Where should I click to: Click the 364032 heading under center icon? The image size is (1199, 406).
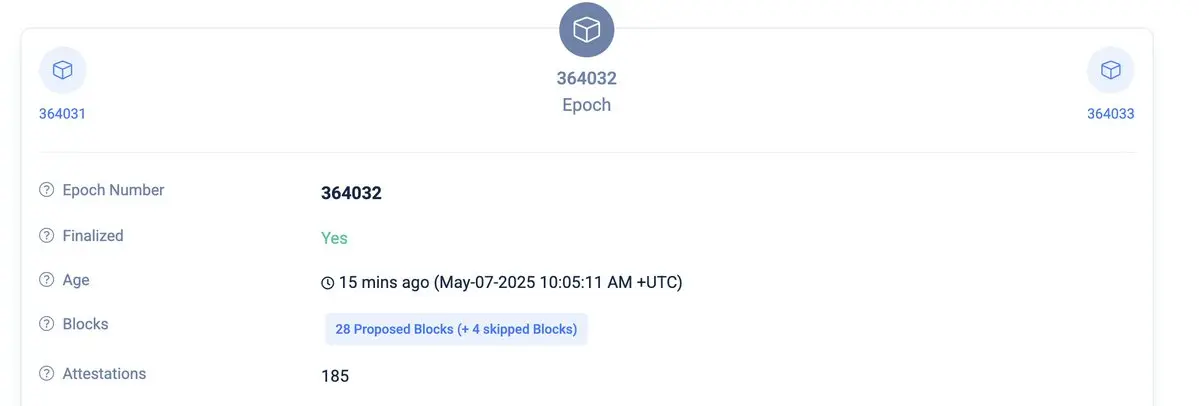(x=587, y=78)
